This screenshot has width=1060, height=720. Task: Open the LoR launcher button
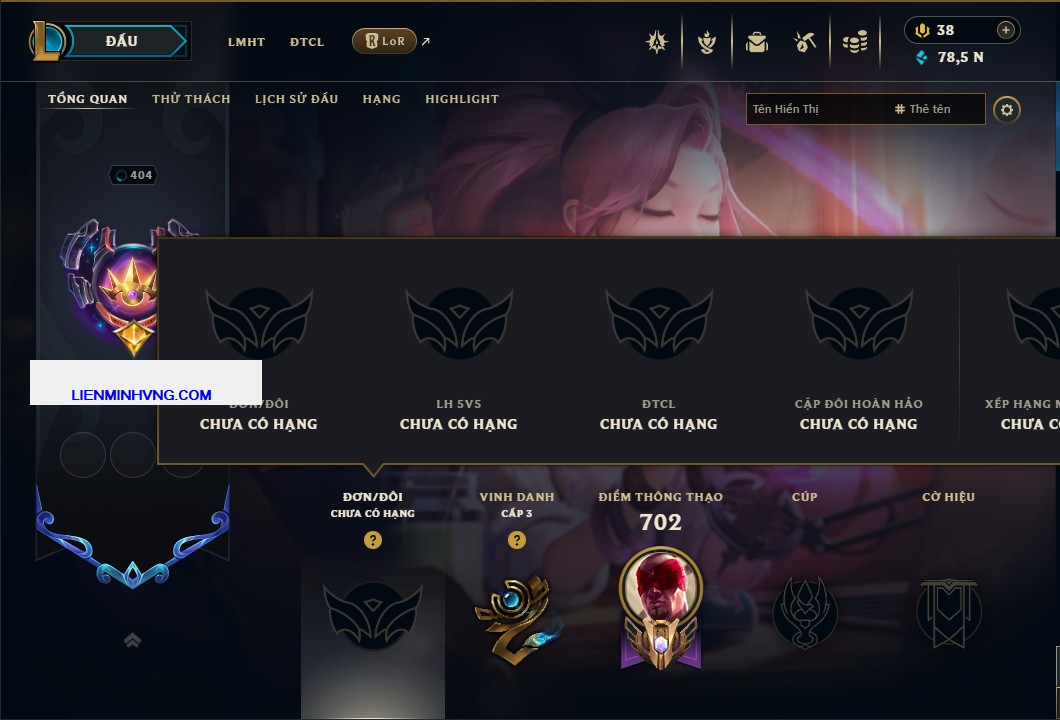click(x=384, y=41)
